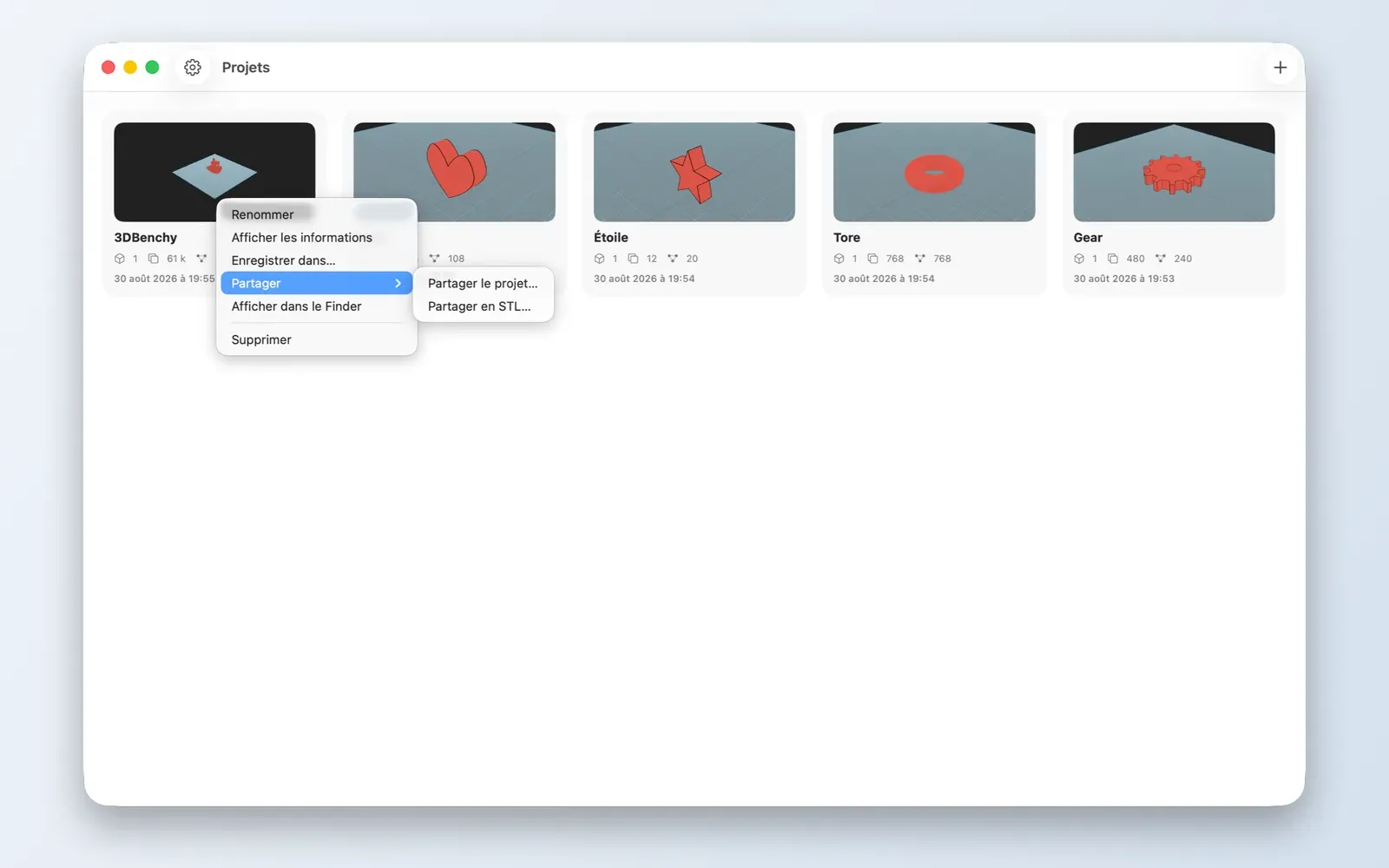Image resolution: width=1389 pixels, height=868 pixels.
Task: Click the faces icon beside 12 in Étoile
Action: pos(633,259)
